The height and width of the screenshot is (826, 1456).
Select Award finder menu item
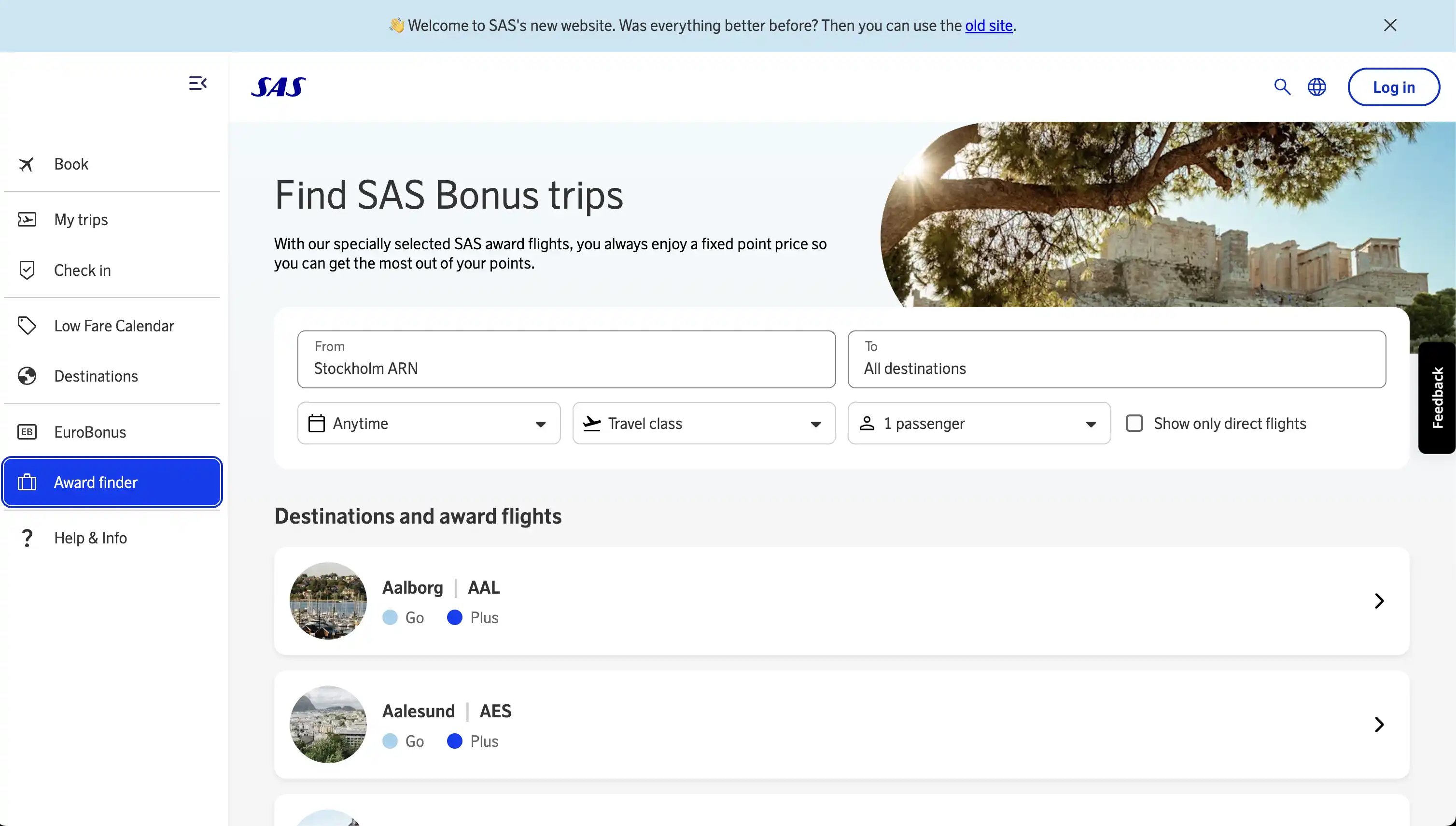click(112, 482)
